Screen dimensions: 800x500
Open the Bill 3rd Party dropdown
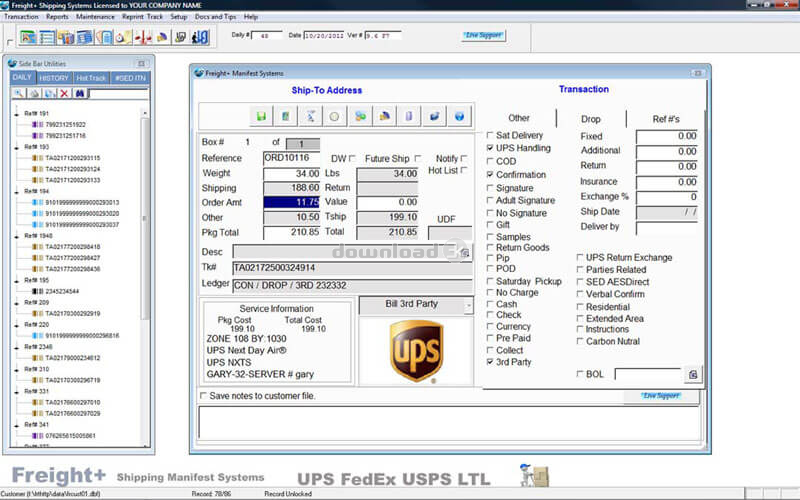(468, 306)
